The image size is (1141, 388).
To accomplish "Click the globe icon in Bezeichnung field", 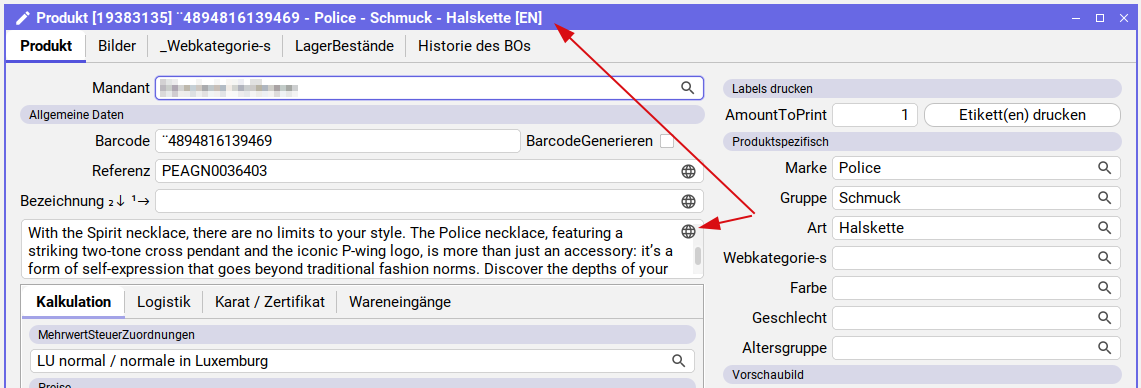I will click(688, 202).
